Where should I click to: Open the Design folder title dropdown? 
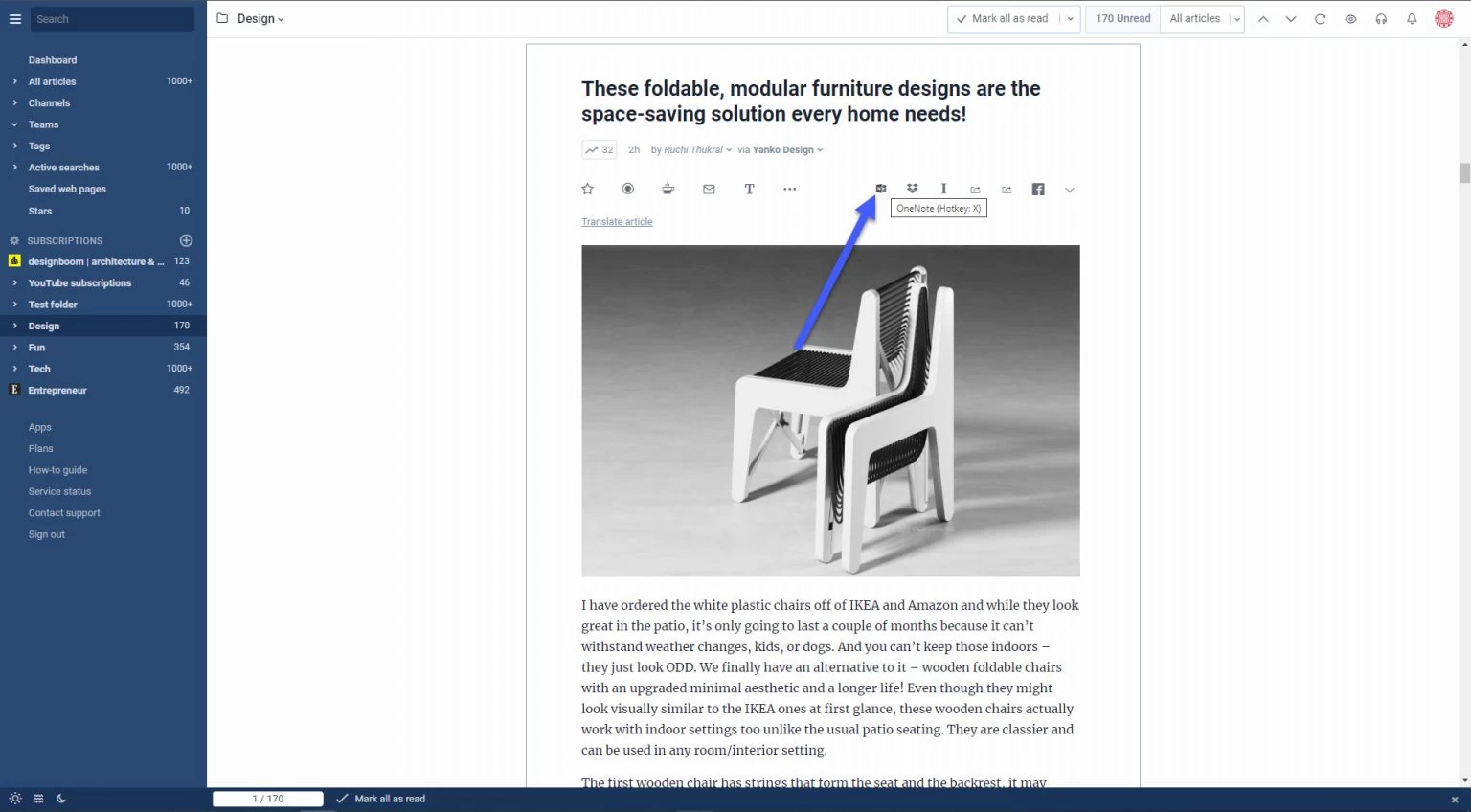tap(260, 19)
